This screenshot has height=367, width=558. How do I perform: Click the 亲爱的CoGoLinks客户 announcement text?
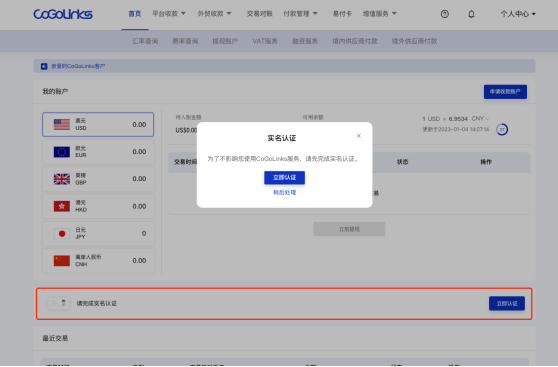click(x=78, y=66)
